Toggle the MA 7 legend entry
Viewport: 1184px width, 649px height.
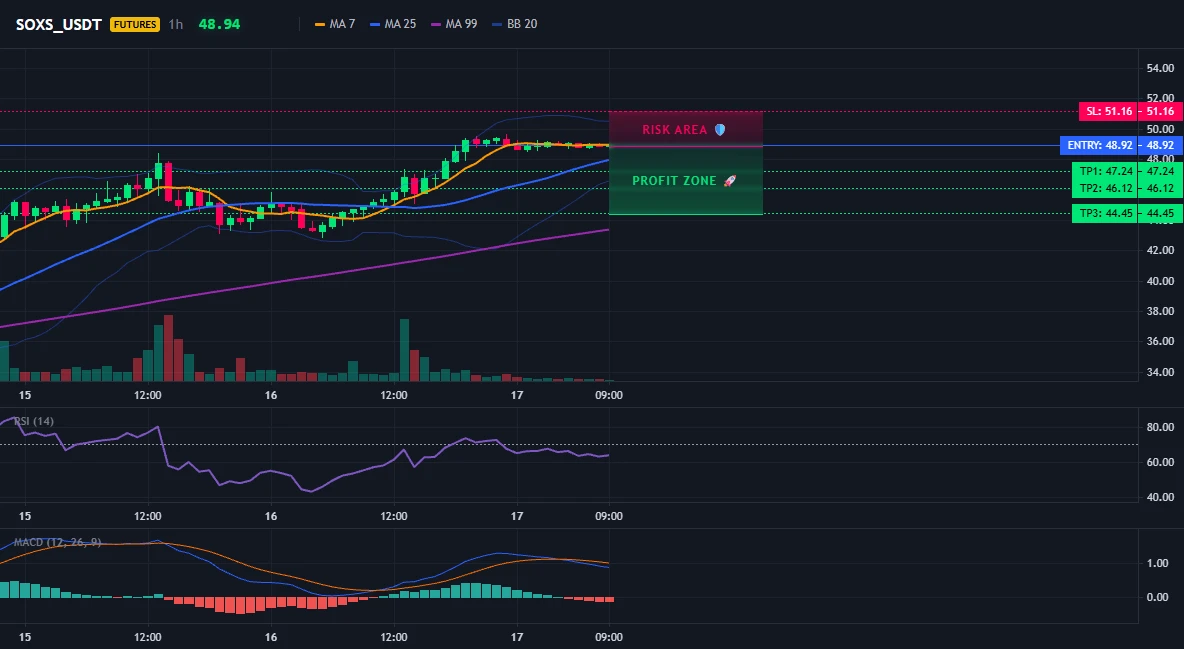click(335, 24)
